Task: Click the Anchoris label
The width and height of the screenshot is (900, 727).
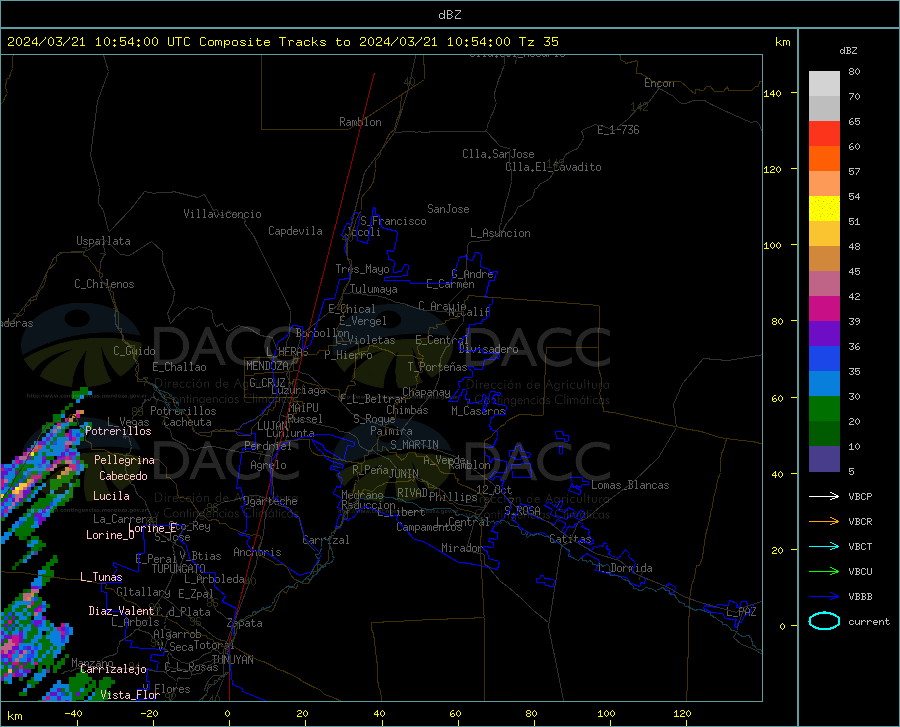Action: click(257, 552)
